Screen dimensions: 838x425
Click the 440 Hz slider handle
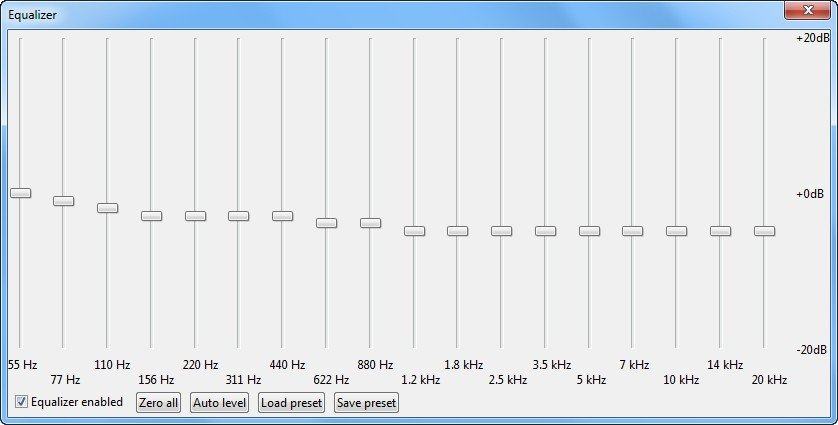282,215
